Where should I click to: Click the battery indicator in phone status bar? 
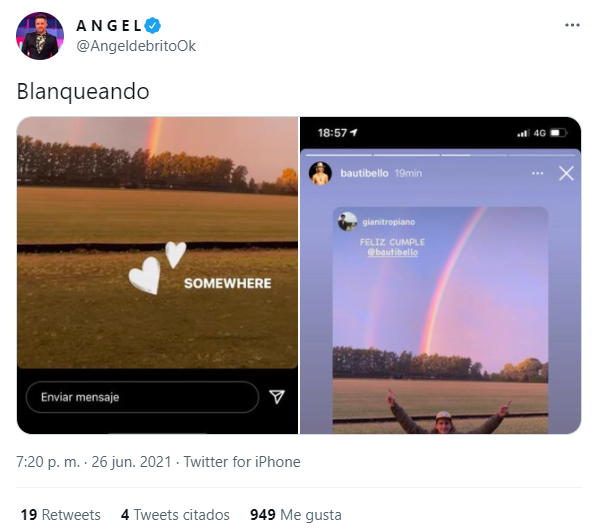tap(558, 133)
